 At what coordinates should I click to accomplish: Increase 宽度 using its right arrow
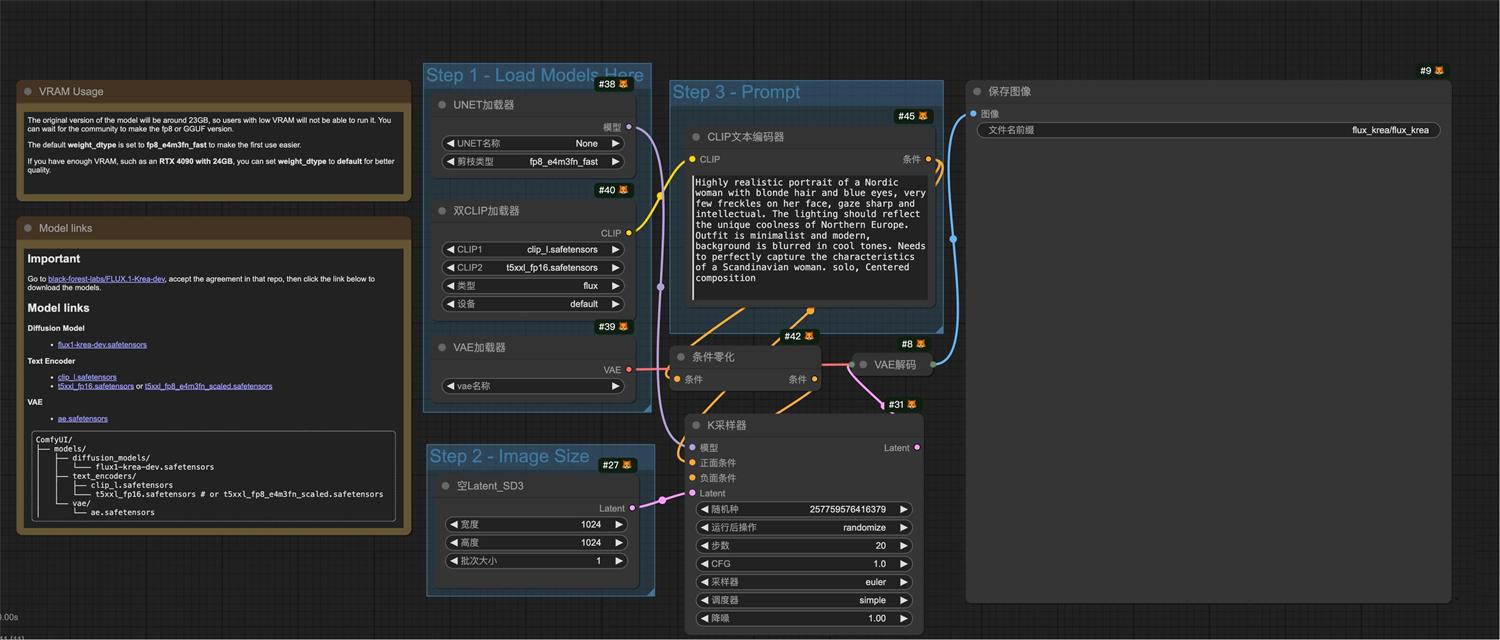618,524
